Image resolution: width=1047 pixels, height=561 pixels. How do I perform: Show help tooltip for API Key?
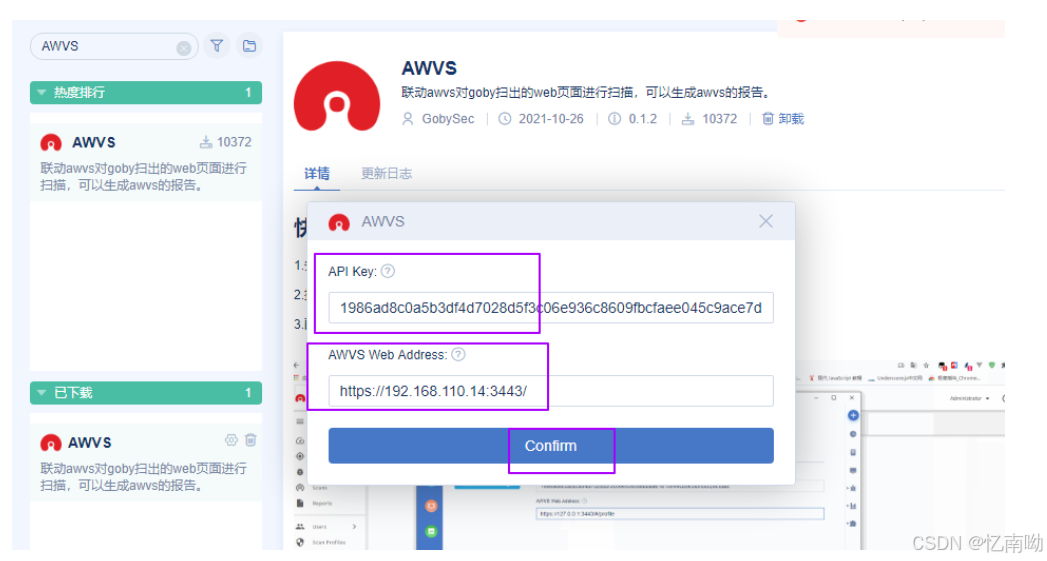(x=388, y=271)
